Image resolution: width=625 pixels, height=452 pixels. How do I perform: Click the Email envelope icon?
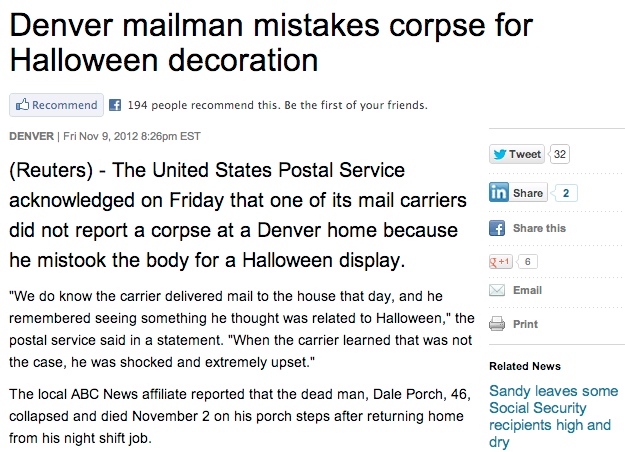point(497,290)
